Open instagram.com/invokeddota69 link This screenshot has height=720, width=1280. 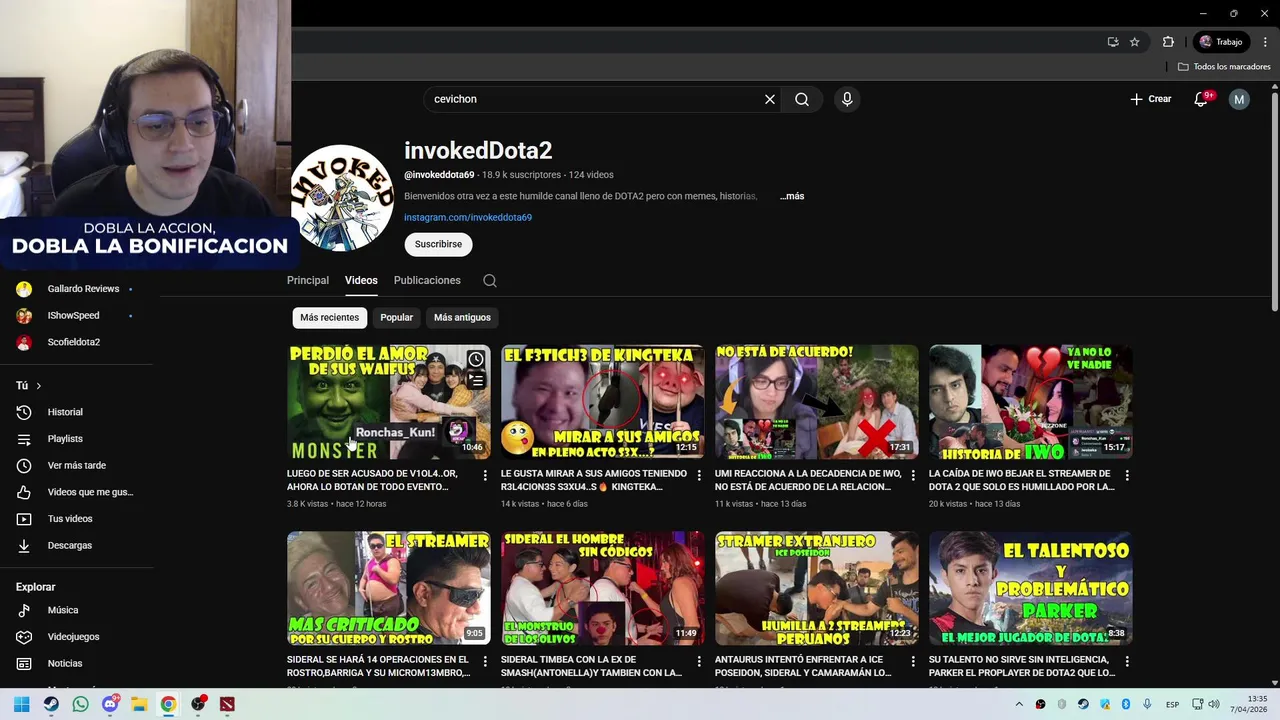tap(468, 217)
